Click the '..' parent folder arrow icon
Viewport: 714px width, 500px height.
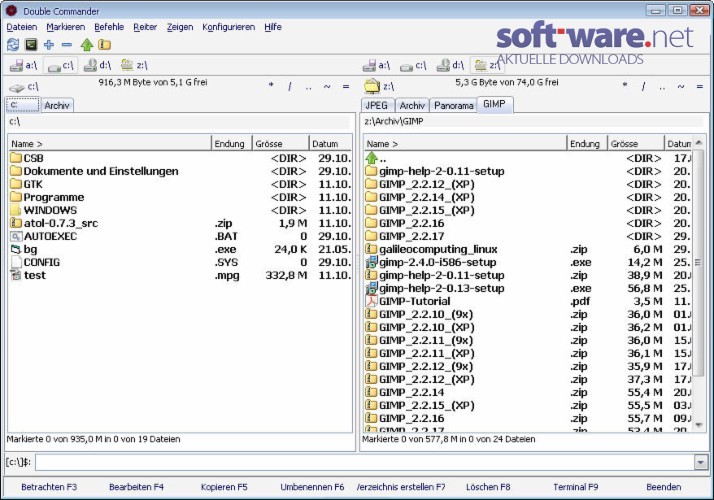tap(372, 158)
